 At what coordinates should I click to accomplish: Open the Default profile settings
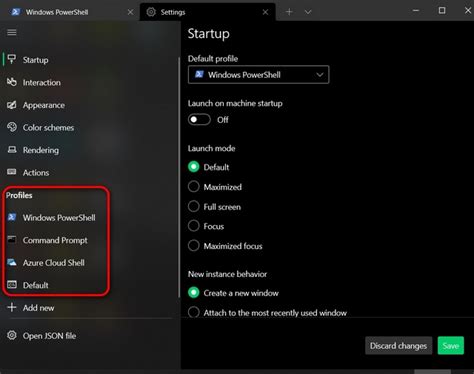90,285
